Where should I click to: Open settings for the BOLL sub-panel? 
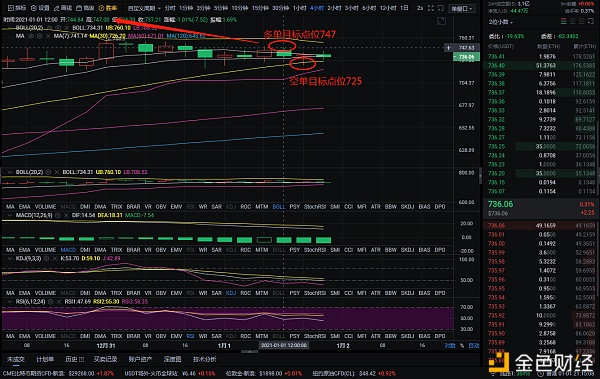48,172
